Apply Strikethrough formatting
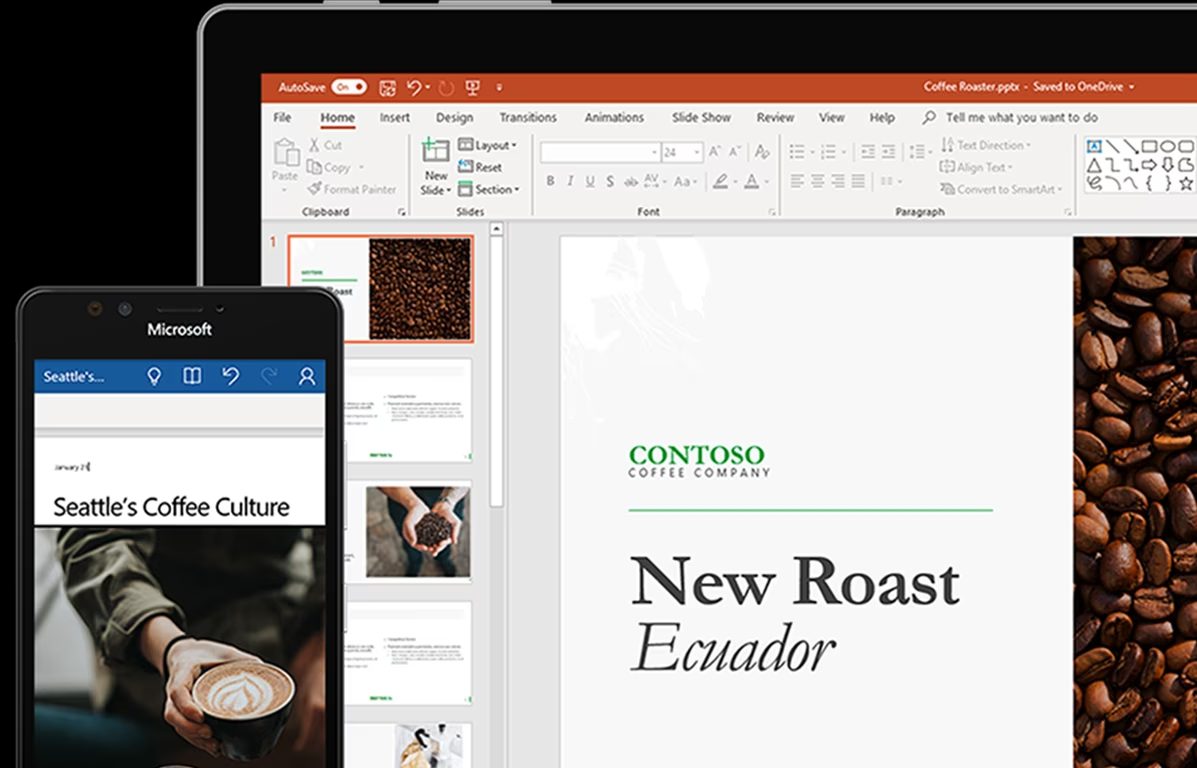Image resolution: width=1197 pixels, height=768 pixels. pos(631,182)
